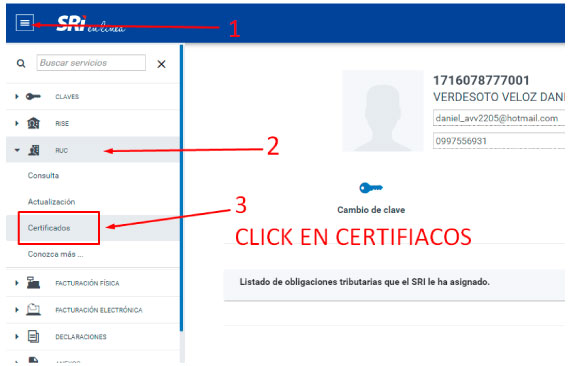Open the CLAVES menu item

[67, 97]
